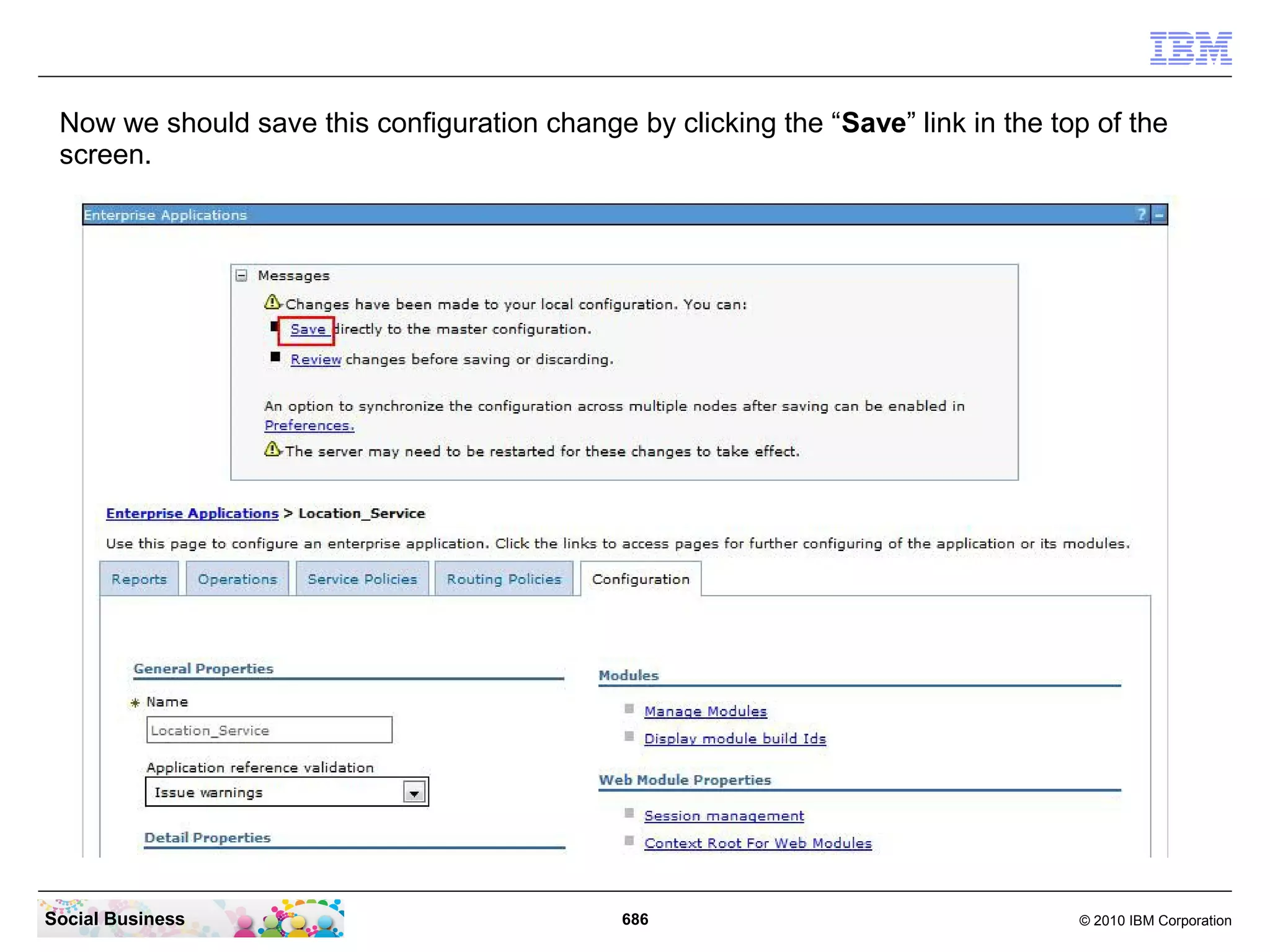Viewport: 1270px width, 952px height.
Task: Click the 'Location_Service' breadcrumb text
Action: click(x=362, y=513)
